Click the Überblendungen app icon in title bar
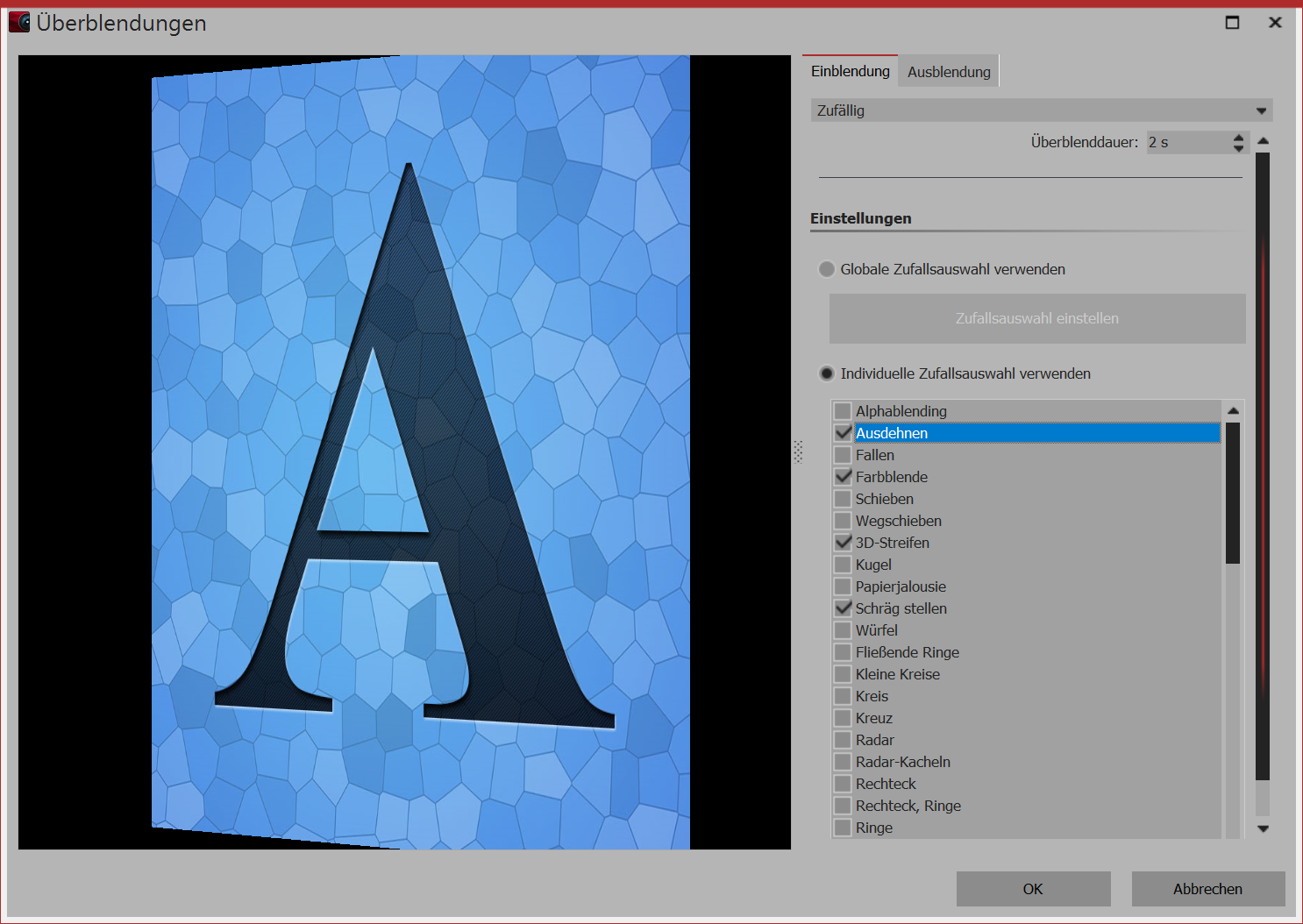 point(19,23)
